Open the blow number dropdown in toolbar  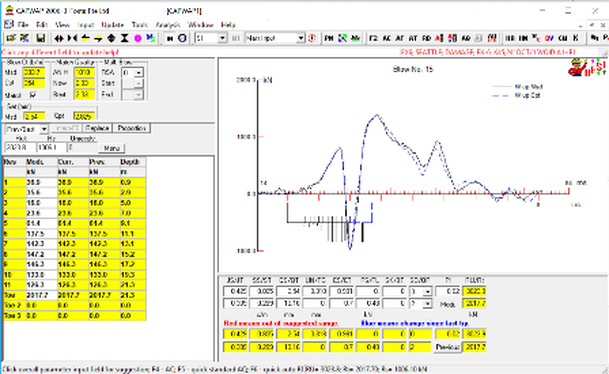[x=222, y=38]
